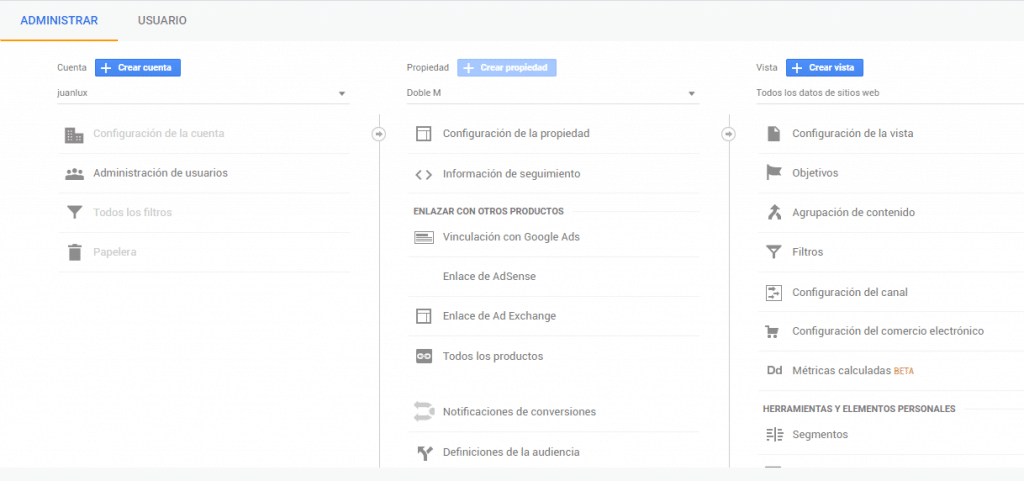Screen dimensions: 1024x481
Task: Click the trash bin icon beside Papelera
Action: click(75, 252)
